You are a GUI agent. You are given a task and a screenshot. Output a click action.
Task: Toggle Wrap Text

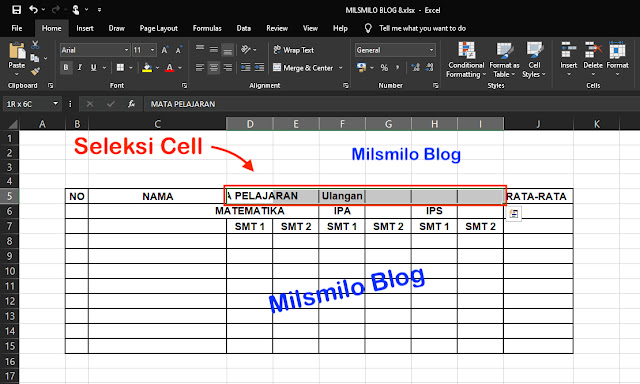tap(293, 50)
